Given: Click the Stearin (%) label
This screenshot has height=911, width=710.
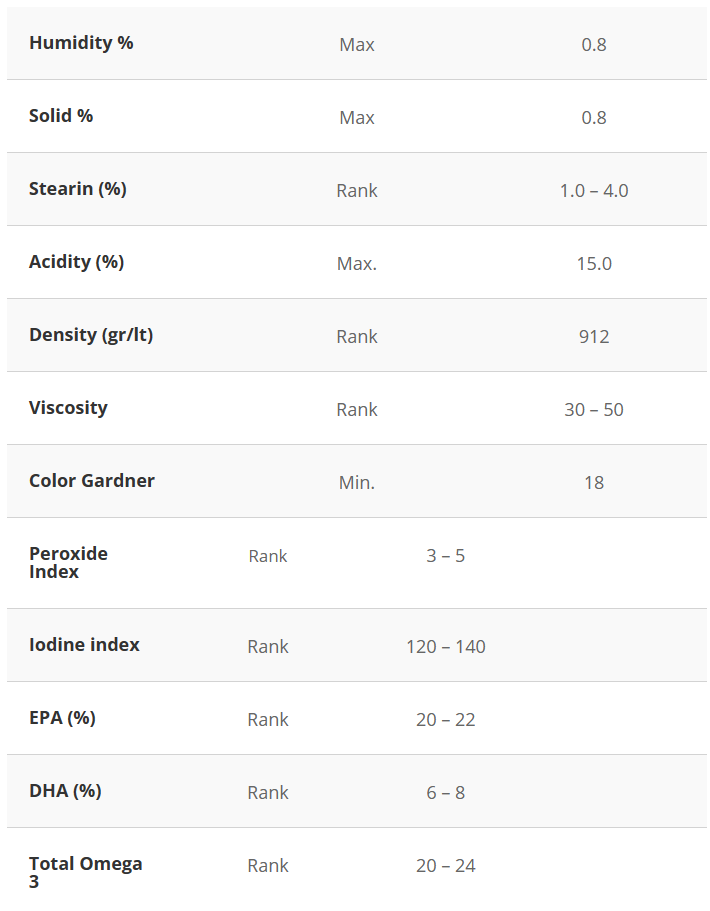Looking at the screenshot, I should [78, 189].
